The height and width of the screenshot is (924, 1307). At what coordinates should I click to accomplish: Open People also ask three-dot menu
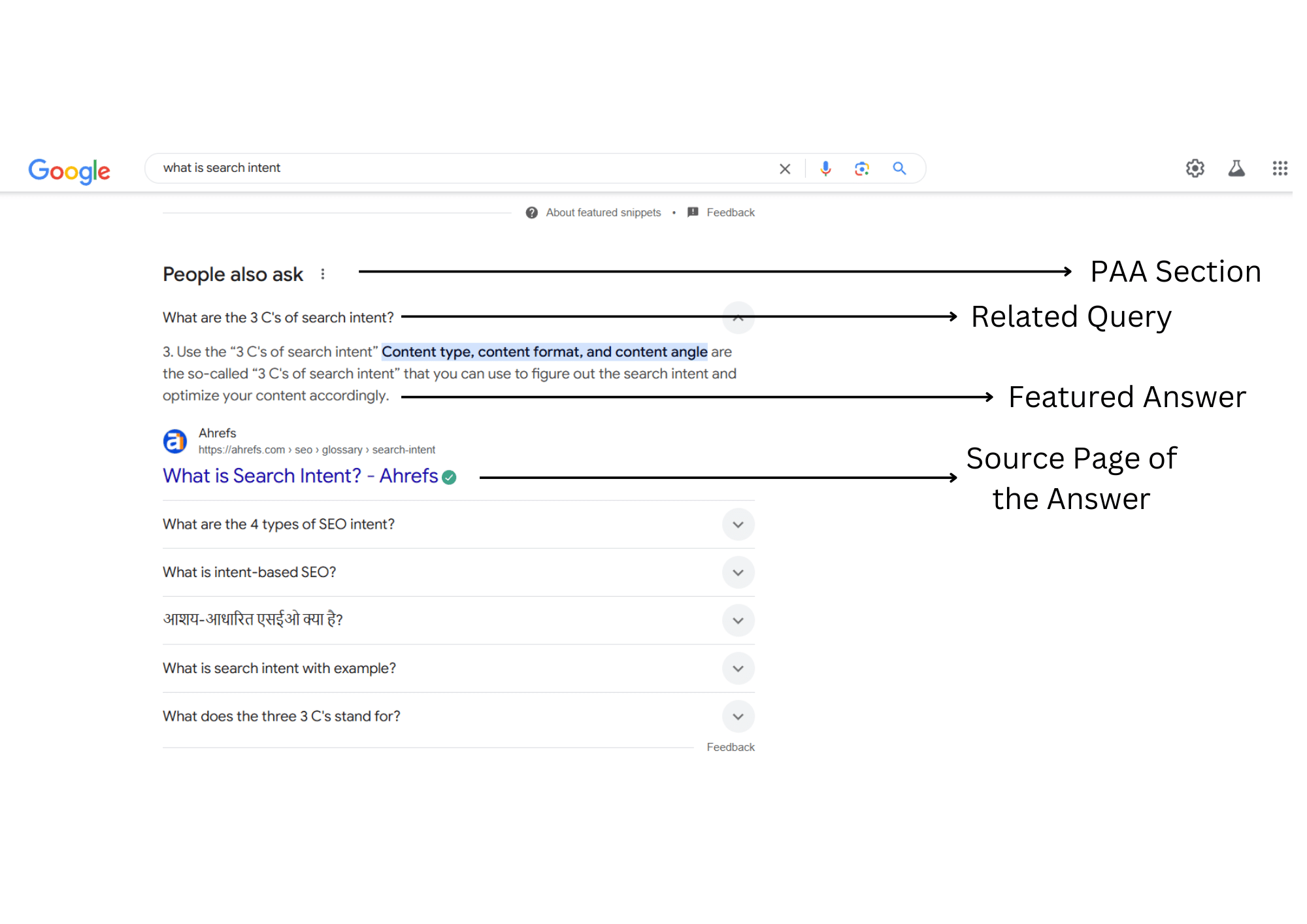(323, 274)
